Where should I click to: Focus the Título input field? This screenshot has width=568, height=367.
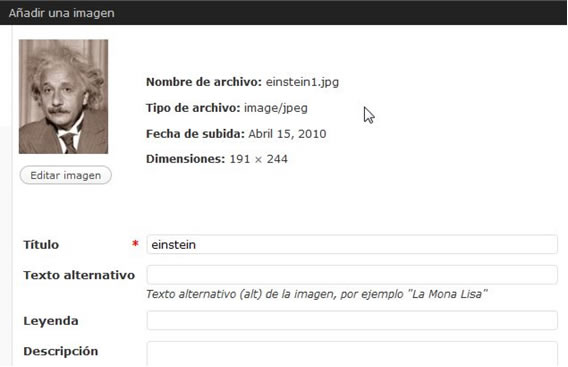[x=352, y=245]
